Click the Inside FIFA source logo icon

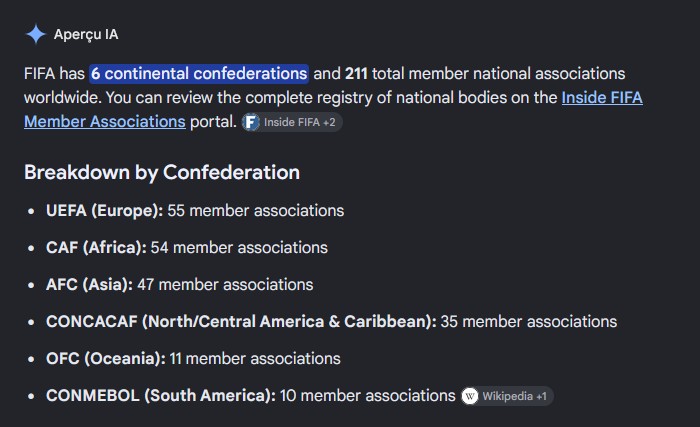pos(251,122)
